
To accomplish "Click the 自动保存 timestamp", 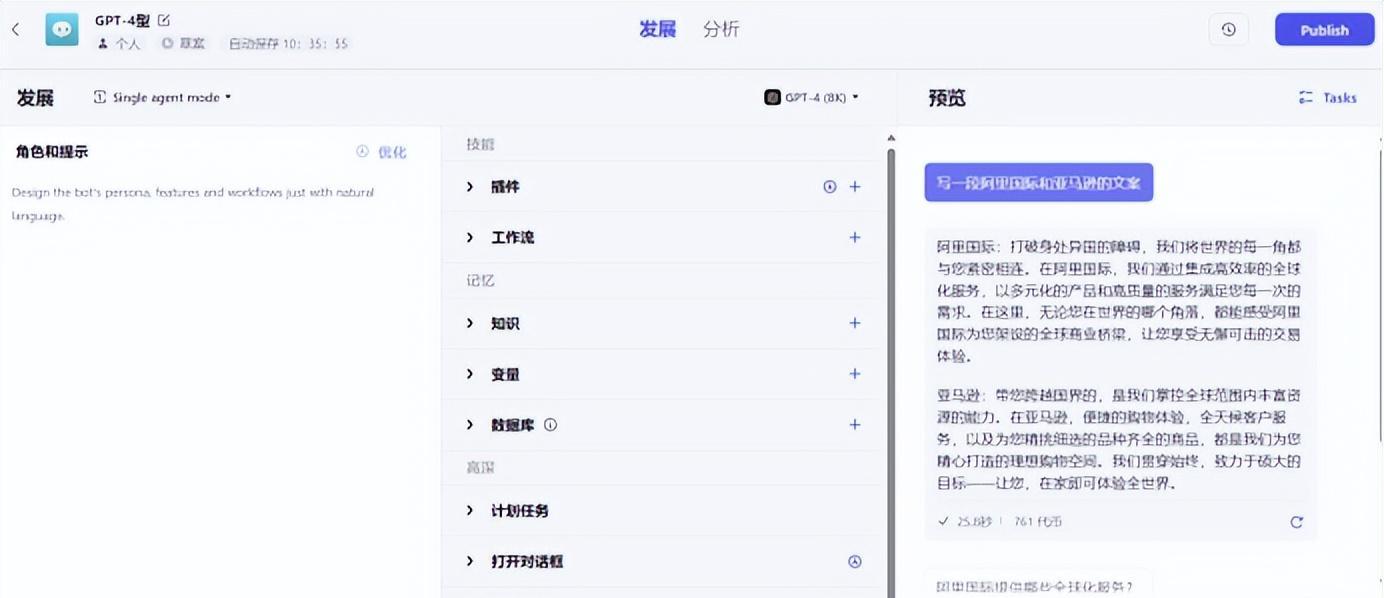I will coord(288,44).
